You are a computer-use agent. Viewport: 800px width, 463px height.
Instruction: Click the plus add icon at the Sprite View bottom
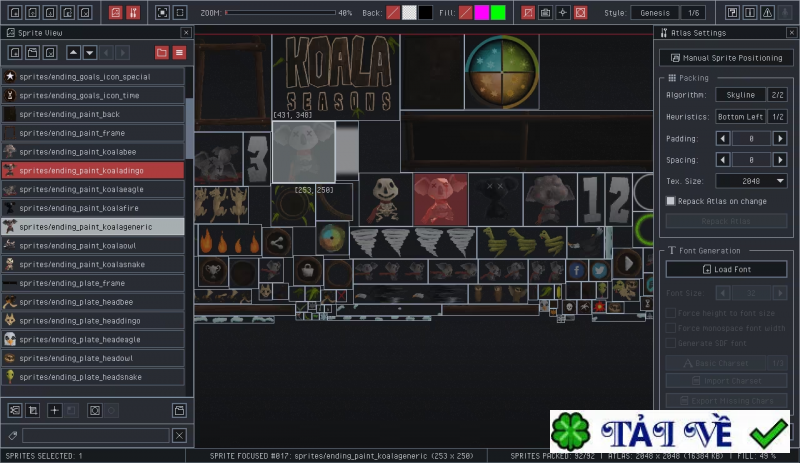[x=54, y=410]
